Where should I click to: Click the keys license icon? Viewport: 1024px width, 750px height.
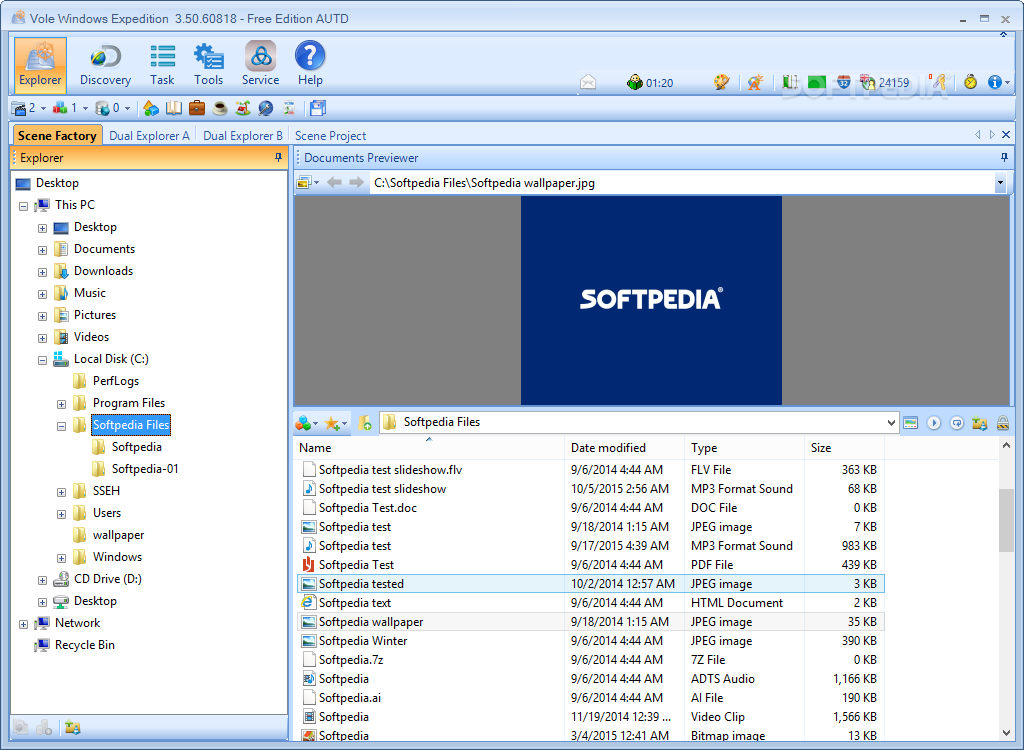939,82
